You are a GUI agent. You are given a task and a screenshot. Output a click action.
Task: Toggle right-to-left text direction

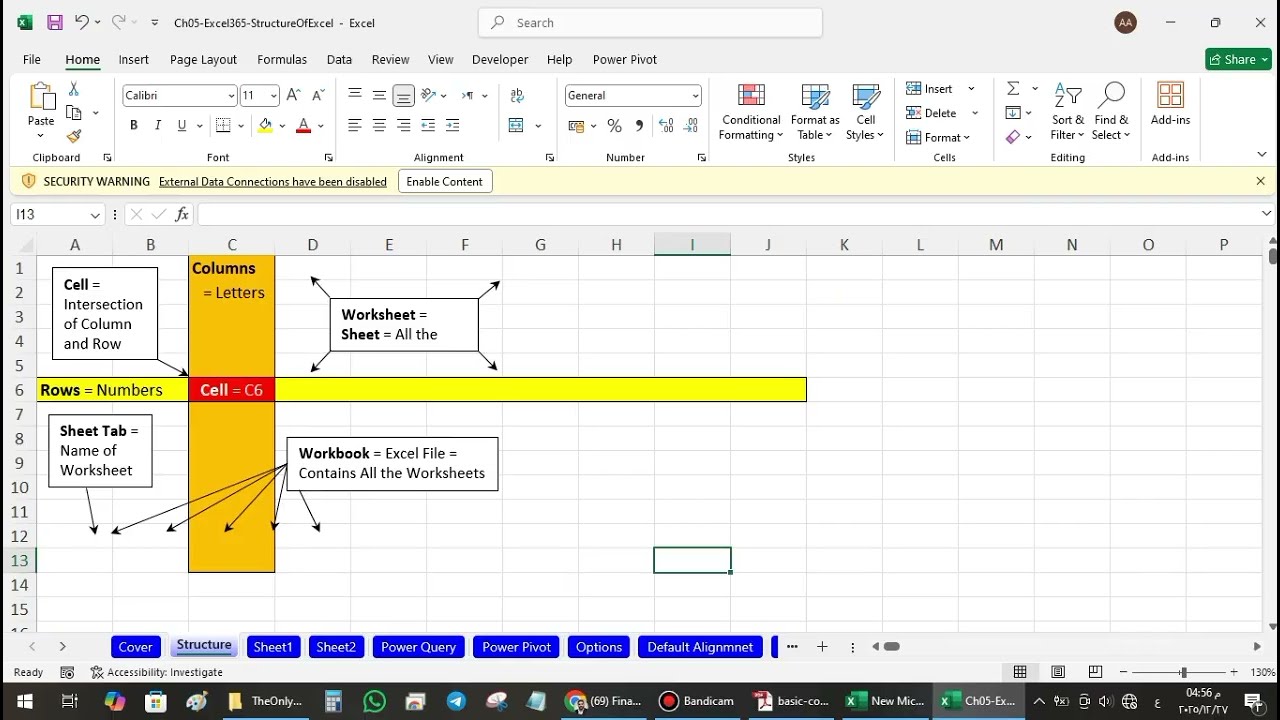tap(467, 95)
